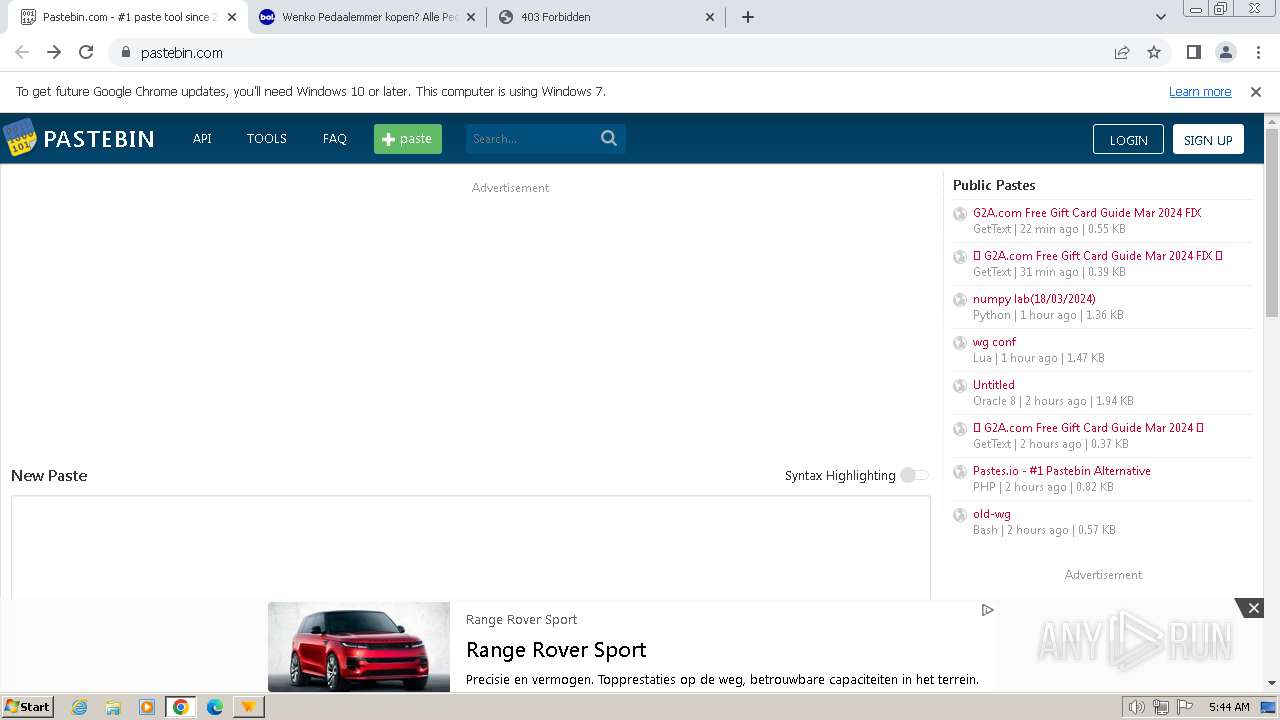Open the TOOLS menu item
Image resolution: width=1280 pixels, height=720 pixels.
(267, 139)
